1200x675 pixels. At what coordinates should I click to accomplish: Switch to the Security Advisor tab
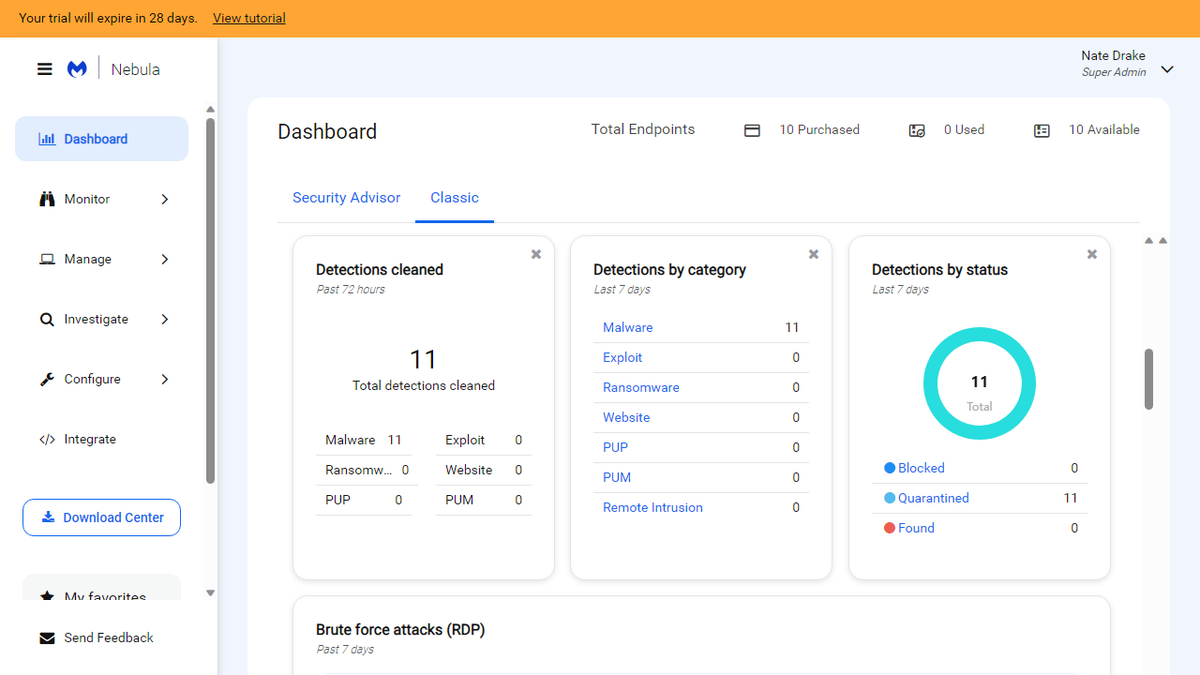coord(346,197)
